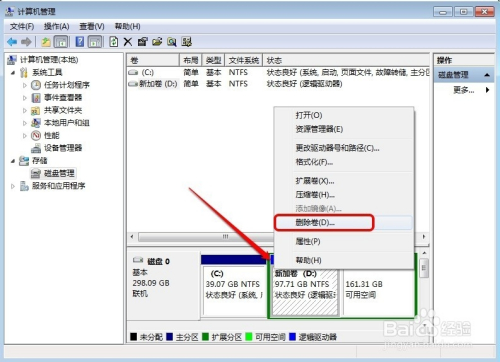
Task: Collapse the 磁盘管理 actions section arrow
Action: click(x=487, y=75)
